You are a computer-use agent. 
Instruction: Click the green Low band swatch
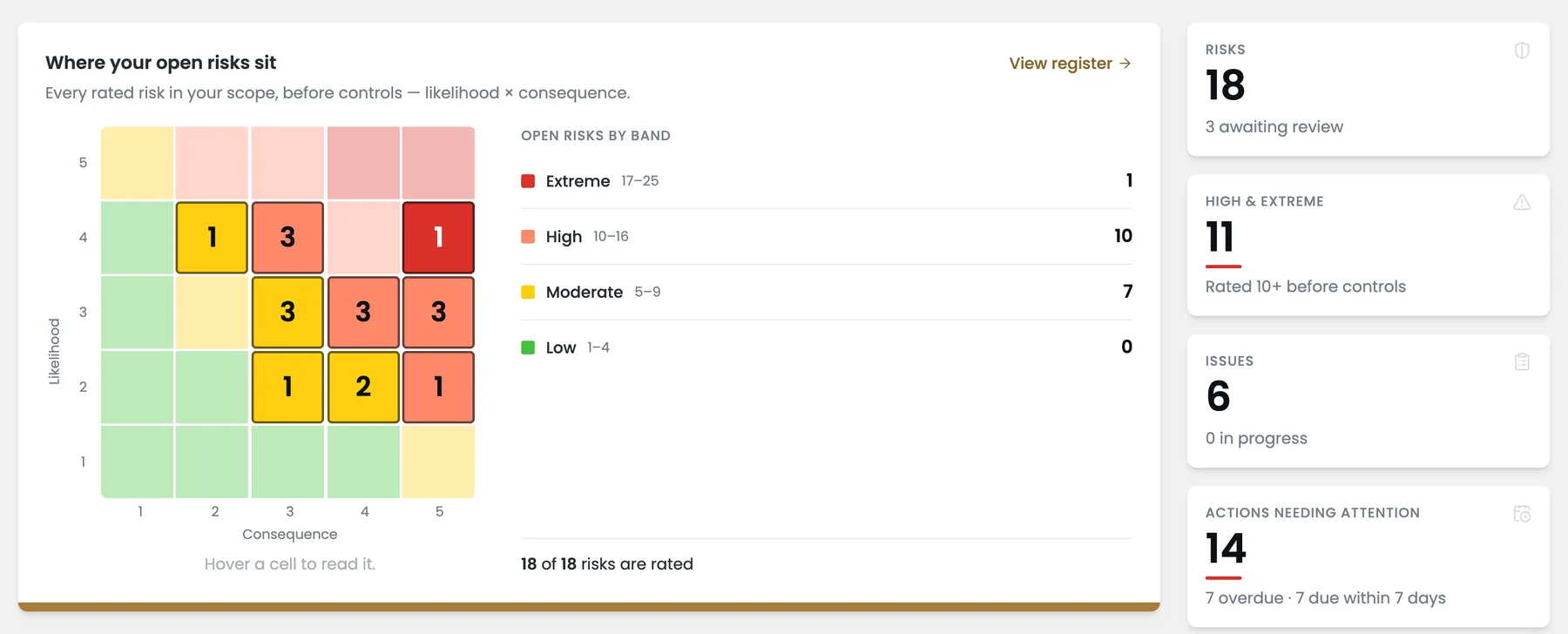tap(528, 347)
